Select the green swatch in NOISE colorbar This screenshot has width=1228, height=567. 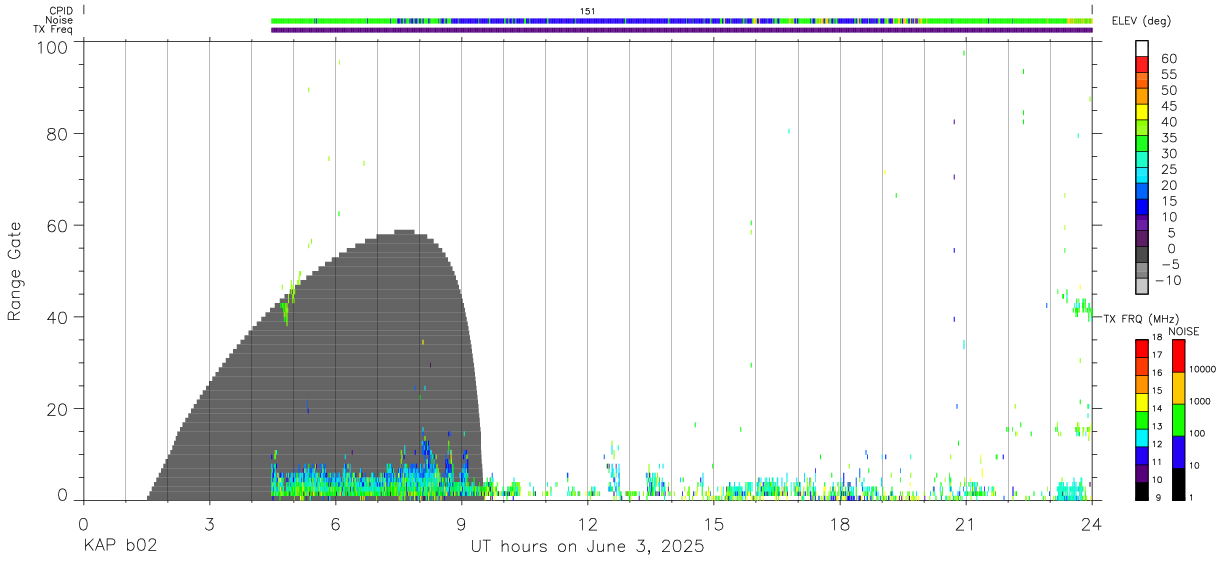[1178, 420]
